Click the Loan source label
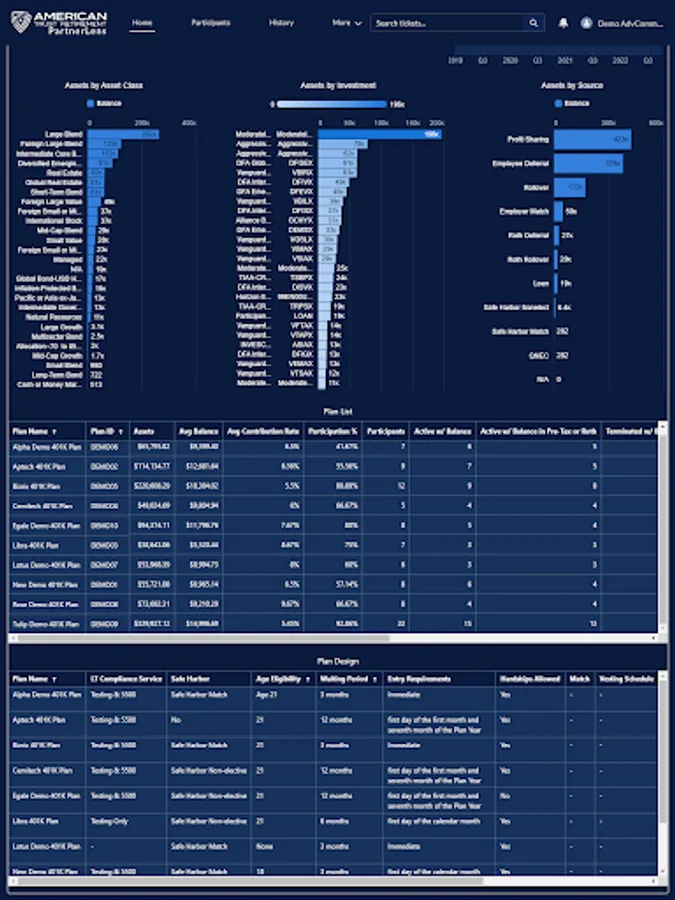Viewport: 675px width, 900px height. (x=541, y=284)
